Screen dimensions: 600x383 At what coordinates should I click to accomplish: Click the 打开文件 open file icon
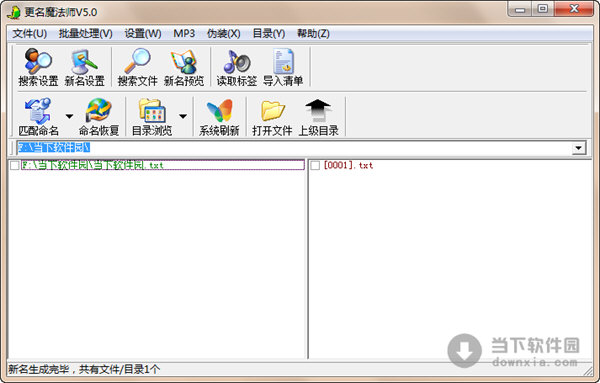(x=272, y=117)
